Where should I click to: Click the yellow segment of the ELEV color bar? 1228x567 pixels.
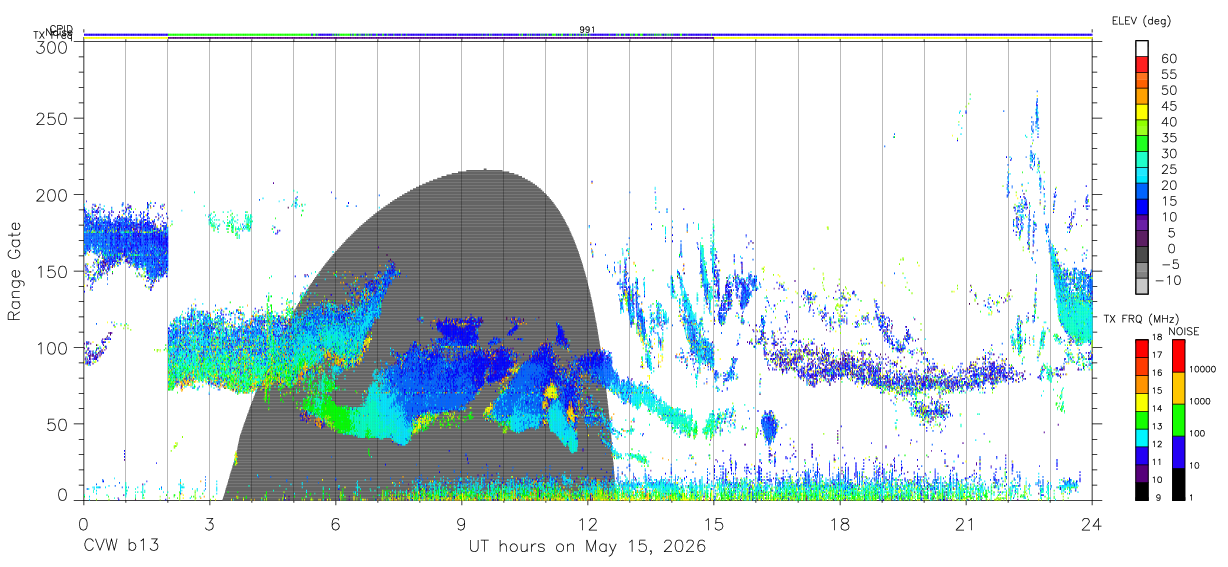tap(1142, 112)
